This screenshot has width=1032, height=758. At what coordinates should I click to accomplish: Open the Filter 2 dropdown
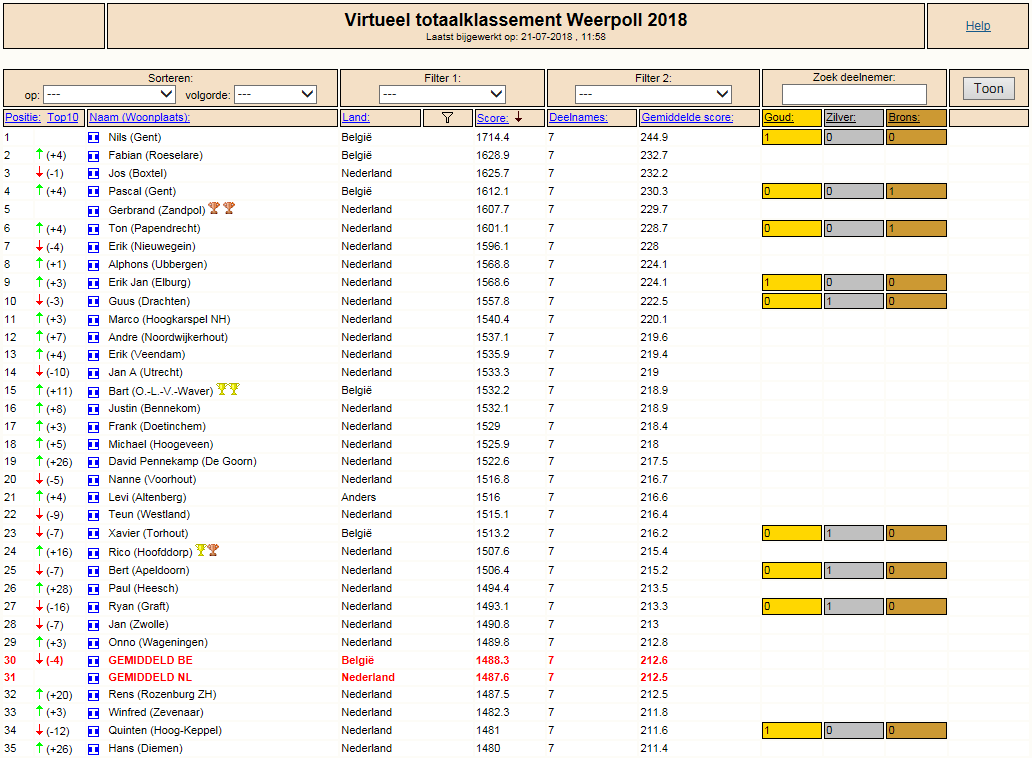coord(653,94)
